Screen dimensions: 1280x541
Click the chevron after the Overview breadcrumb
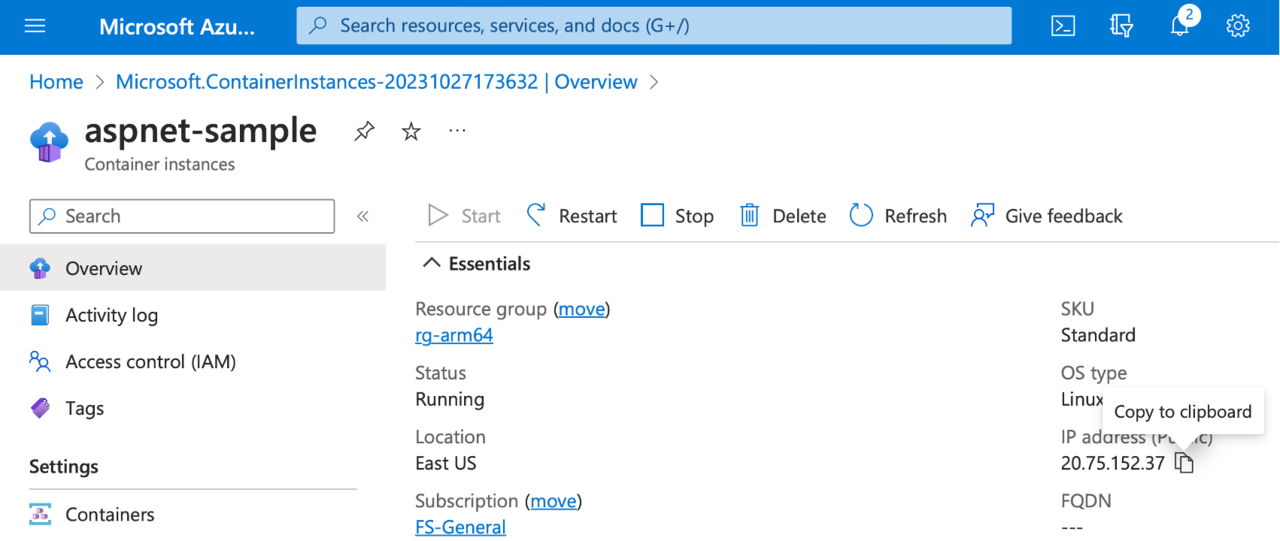point(654,82)
